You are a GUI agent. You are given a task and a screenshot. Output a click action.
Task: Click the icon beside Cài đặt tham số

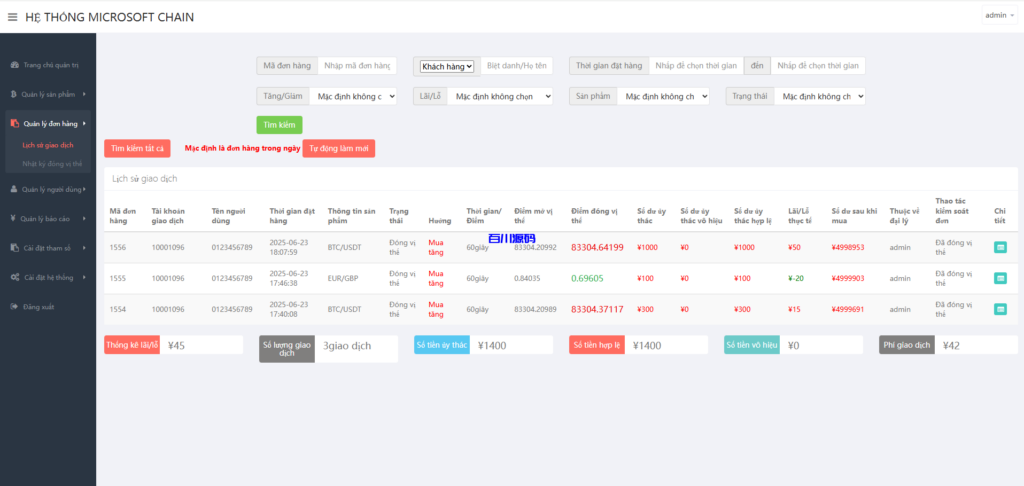point(14,248)
